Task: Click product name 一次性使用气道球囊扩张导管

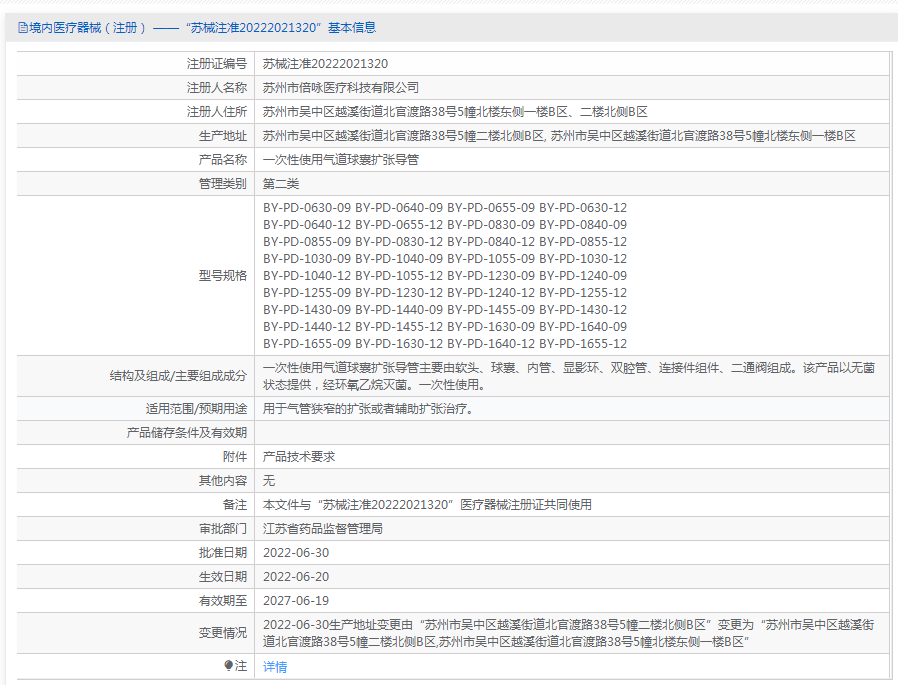Action: [x=341, y=160]
